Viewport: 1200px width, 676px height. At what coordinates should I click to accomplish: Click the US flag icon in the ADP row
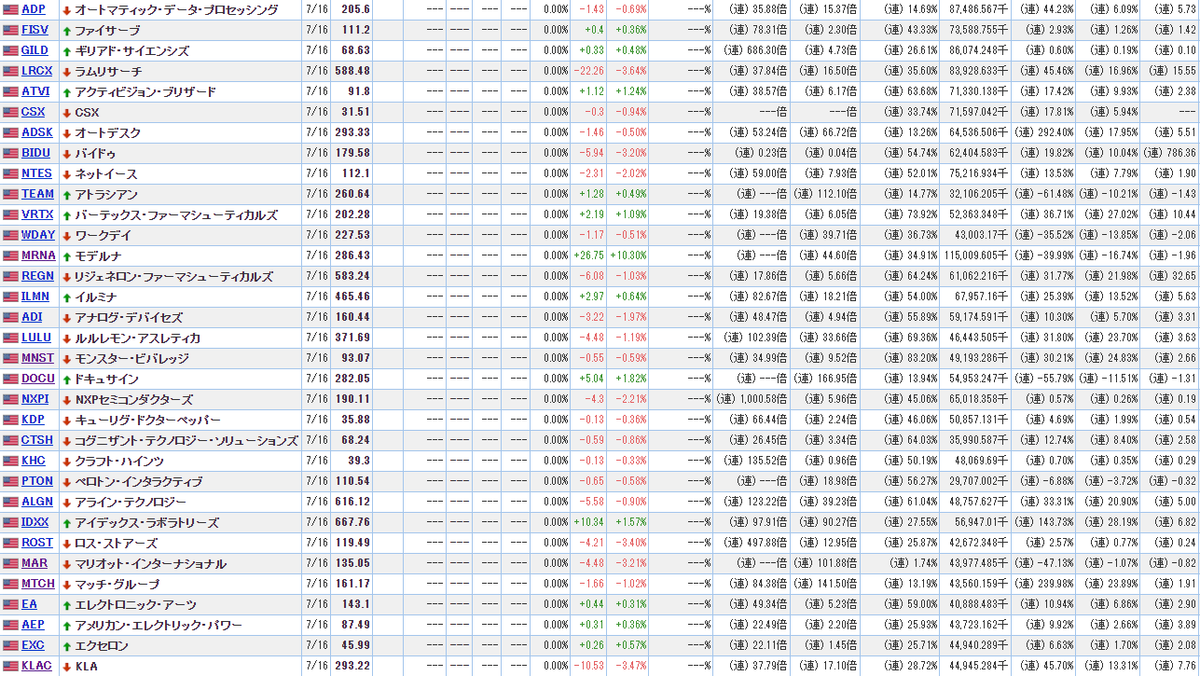click(x=10, y=9)
